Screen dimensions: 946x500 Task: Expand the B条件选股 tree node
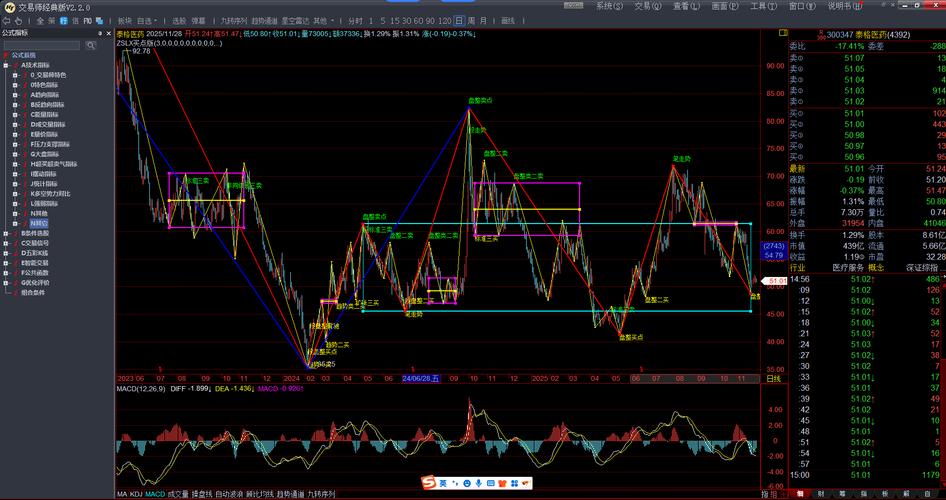7,233
